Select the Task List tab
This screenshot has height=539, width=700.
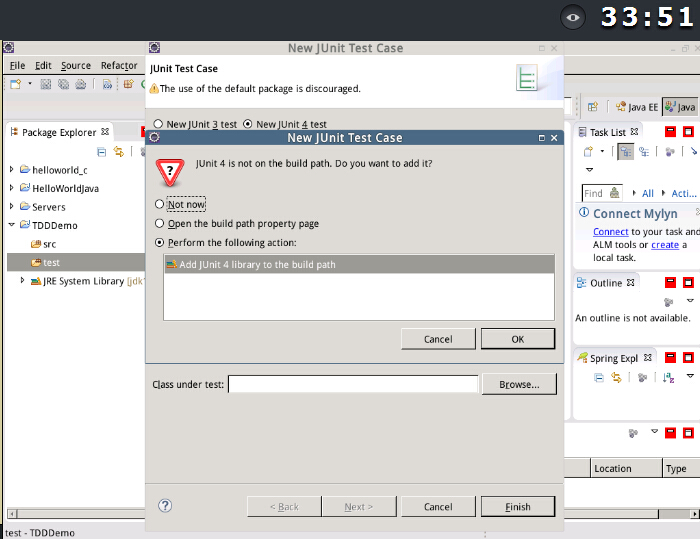[608, 132]
